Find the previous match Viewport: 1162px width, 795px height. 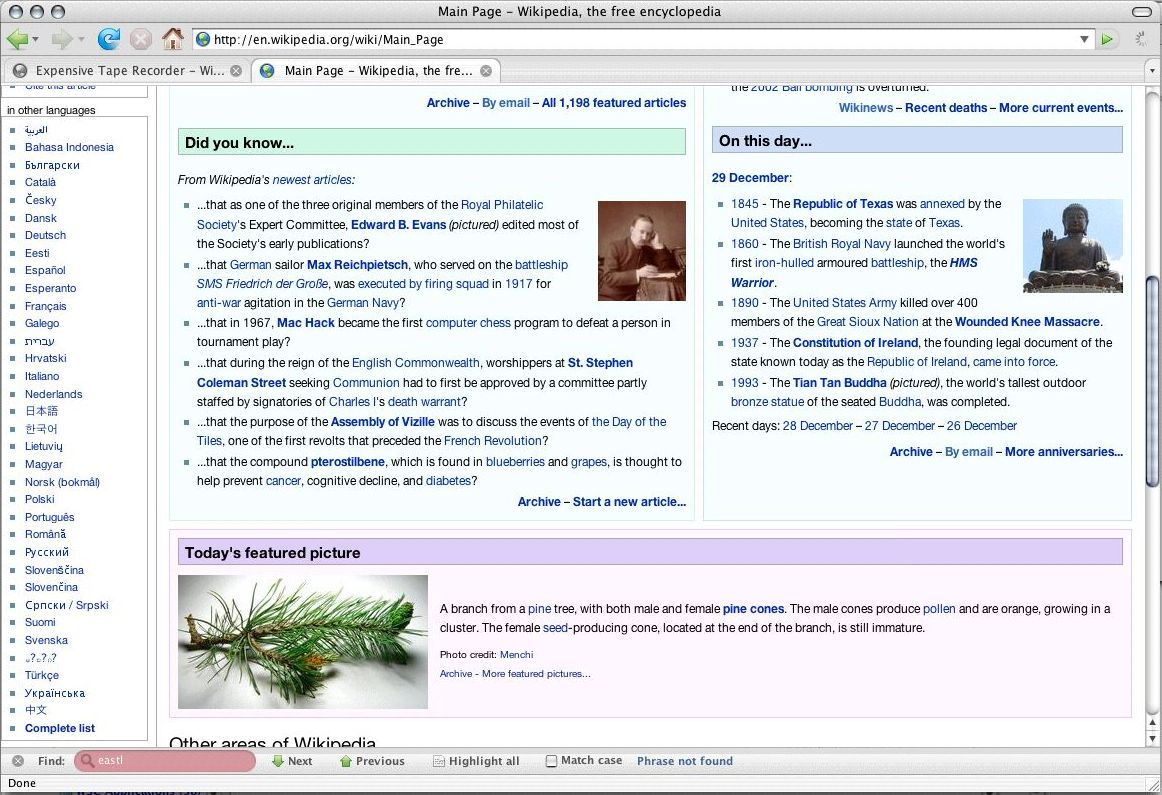(372, 761)
